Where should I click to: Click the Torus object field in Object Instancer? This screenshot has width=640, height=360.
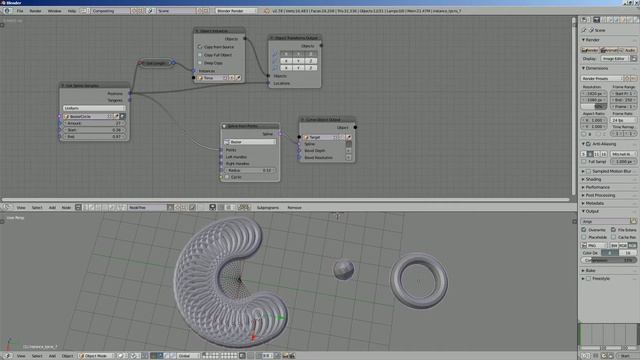click(212, 78)
